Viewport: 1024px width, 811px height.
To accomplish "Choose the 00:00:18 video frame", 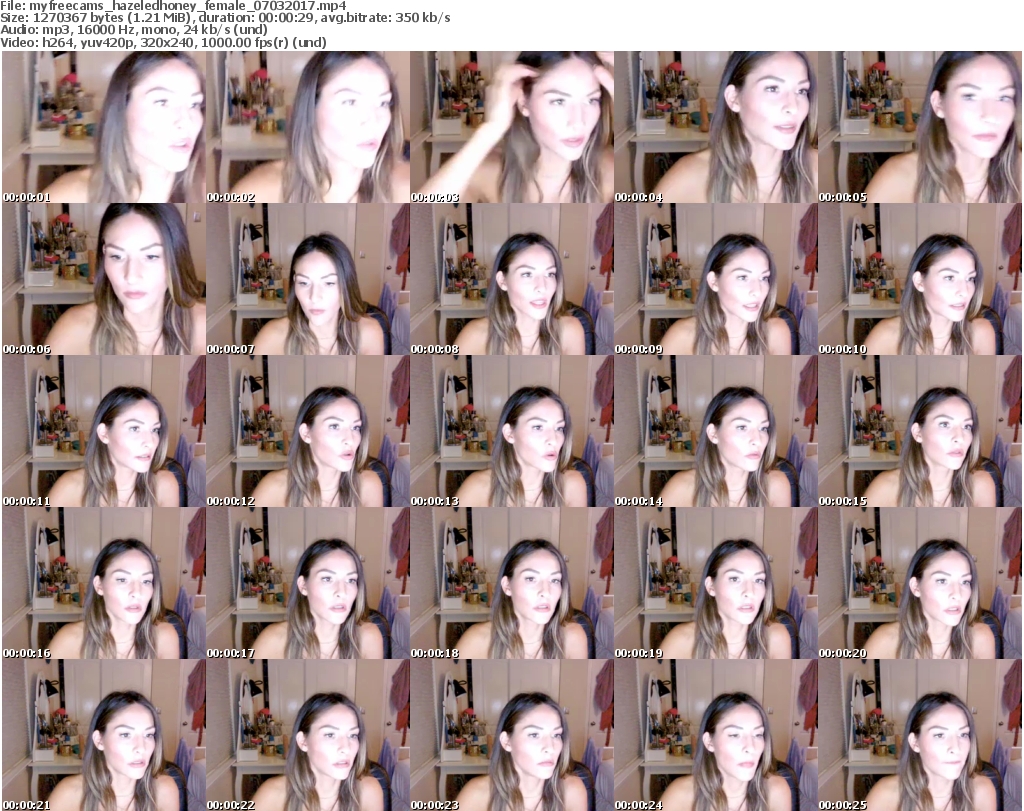I will [512, 583].
